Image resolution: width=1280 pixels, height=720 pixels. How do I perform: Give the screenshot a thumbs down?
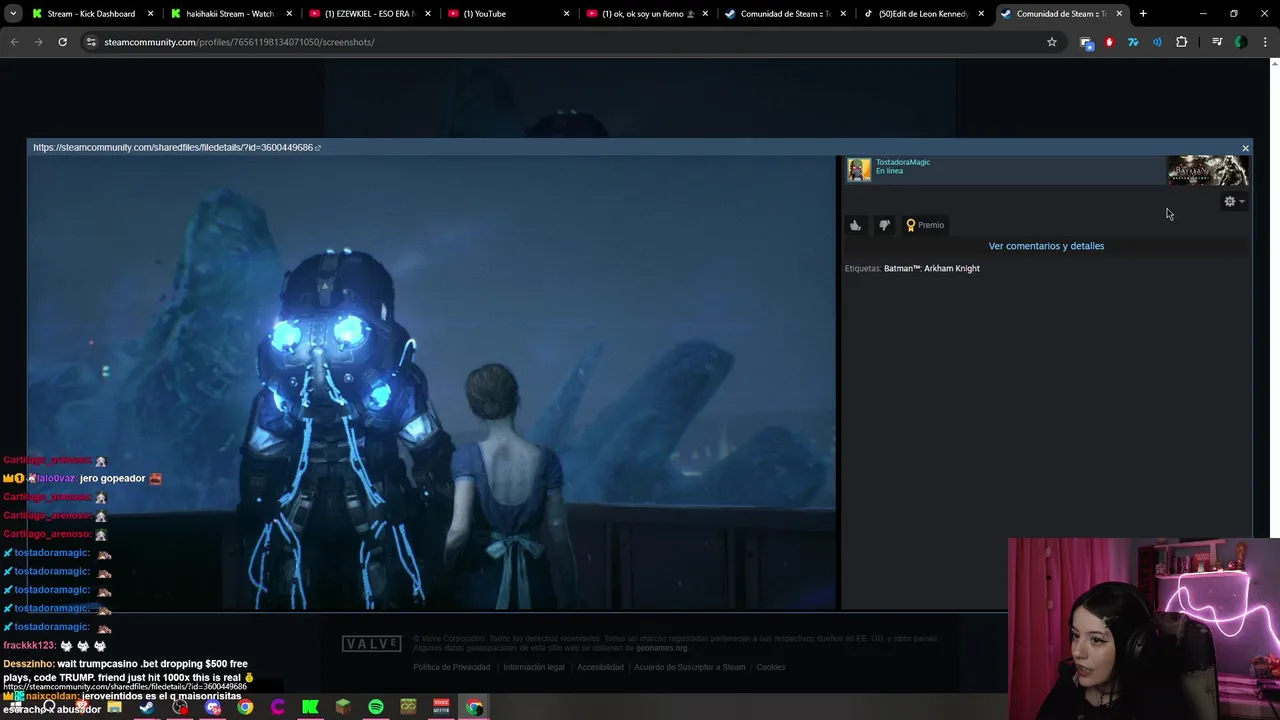(x=884, y=225)
